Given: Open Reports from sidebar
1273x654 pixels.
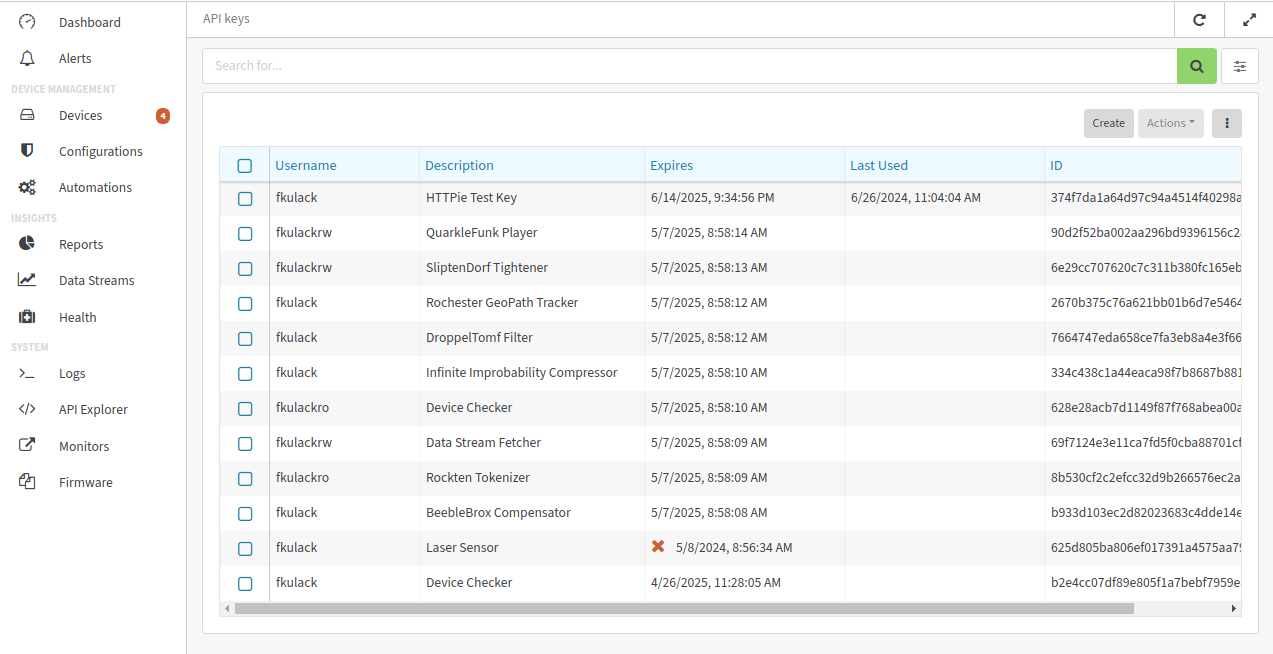Looking at the screenshot, I should (x=81, y=244).
